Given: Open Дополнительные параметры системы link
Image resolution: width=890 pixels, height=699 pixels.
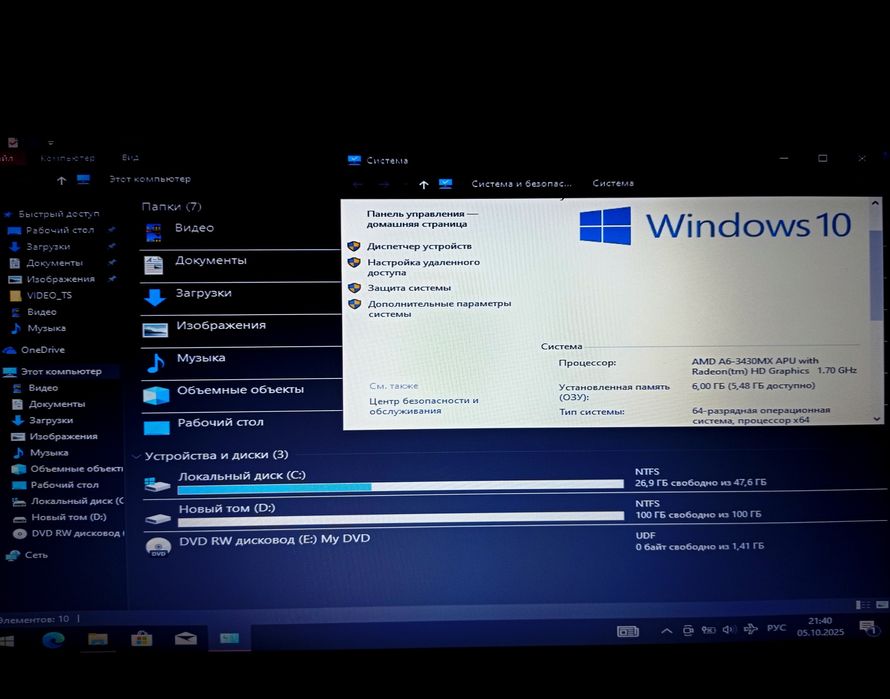Looking at the screenshot, I should click(x=439, y=308).
